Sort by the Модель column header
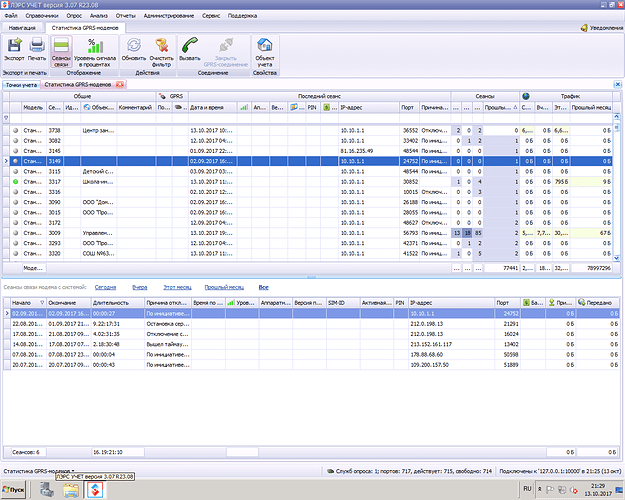The image size is (625, 500). [x=33, y=108]
